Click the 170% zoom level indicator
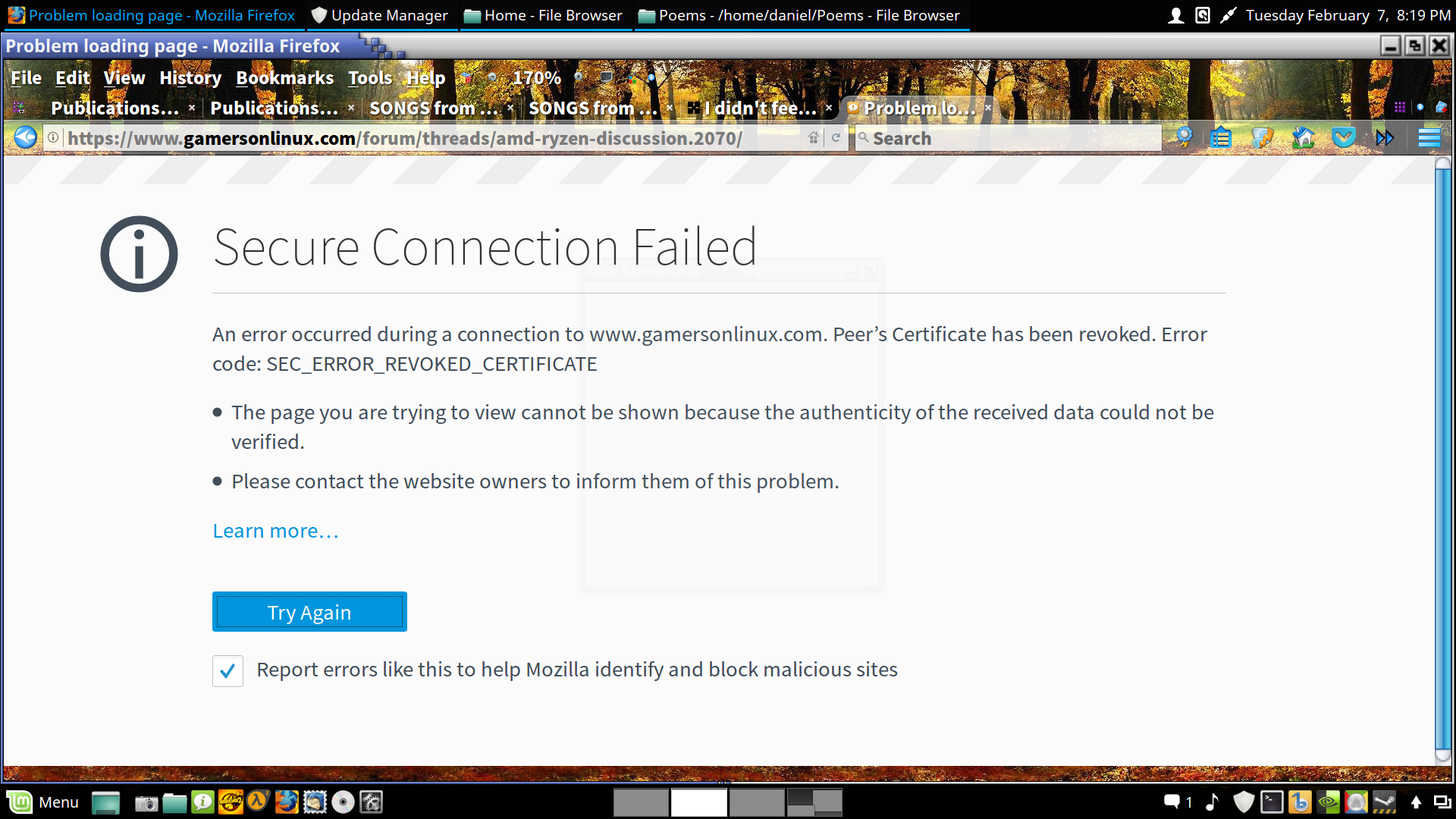 coord(536,78)
